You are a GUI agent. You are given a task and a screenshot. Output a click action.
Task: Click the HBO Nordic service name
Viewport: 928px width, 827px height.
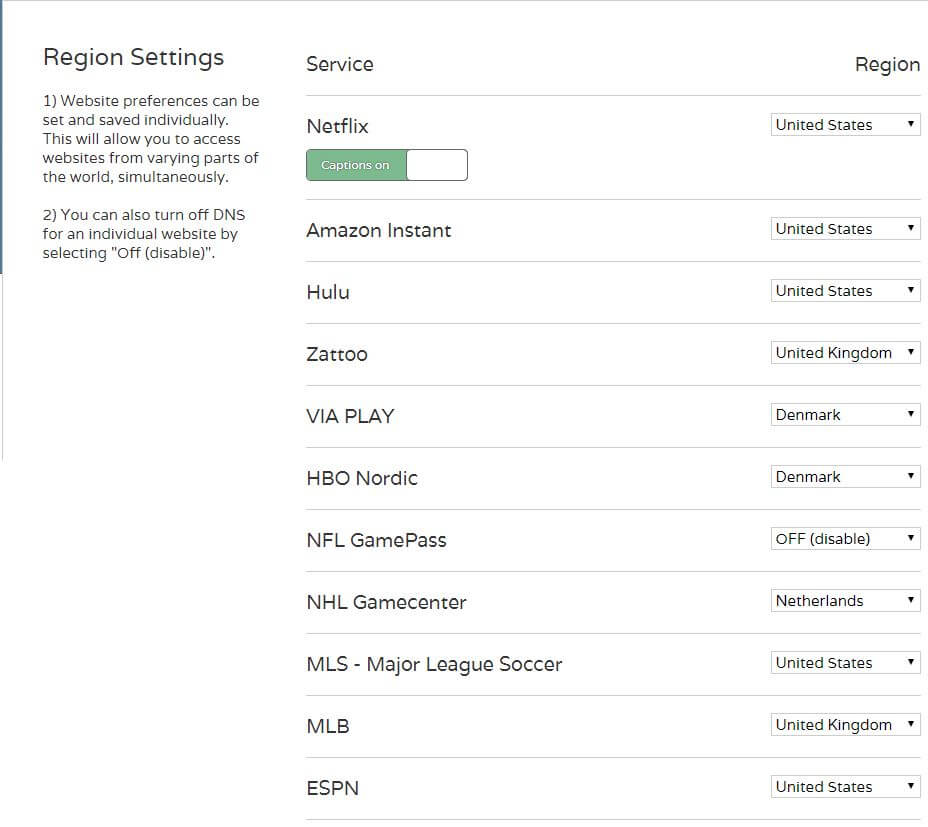pyautogui.click(x=362, y=478)
